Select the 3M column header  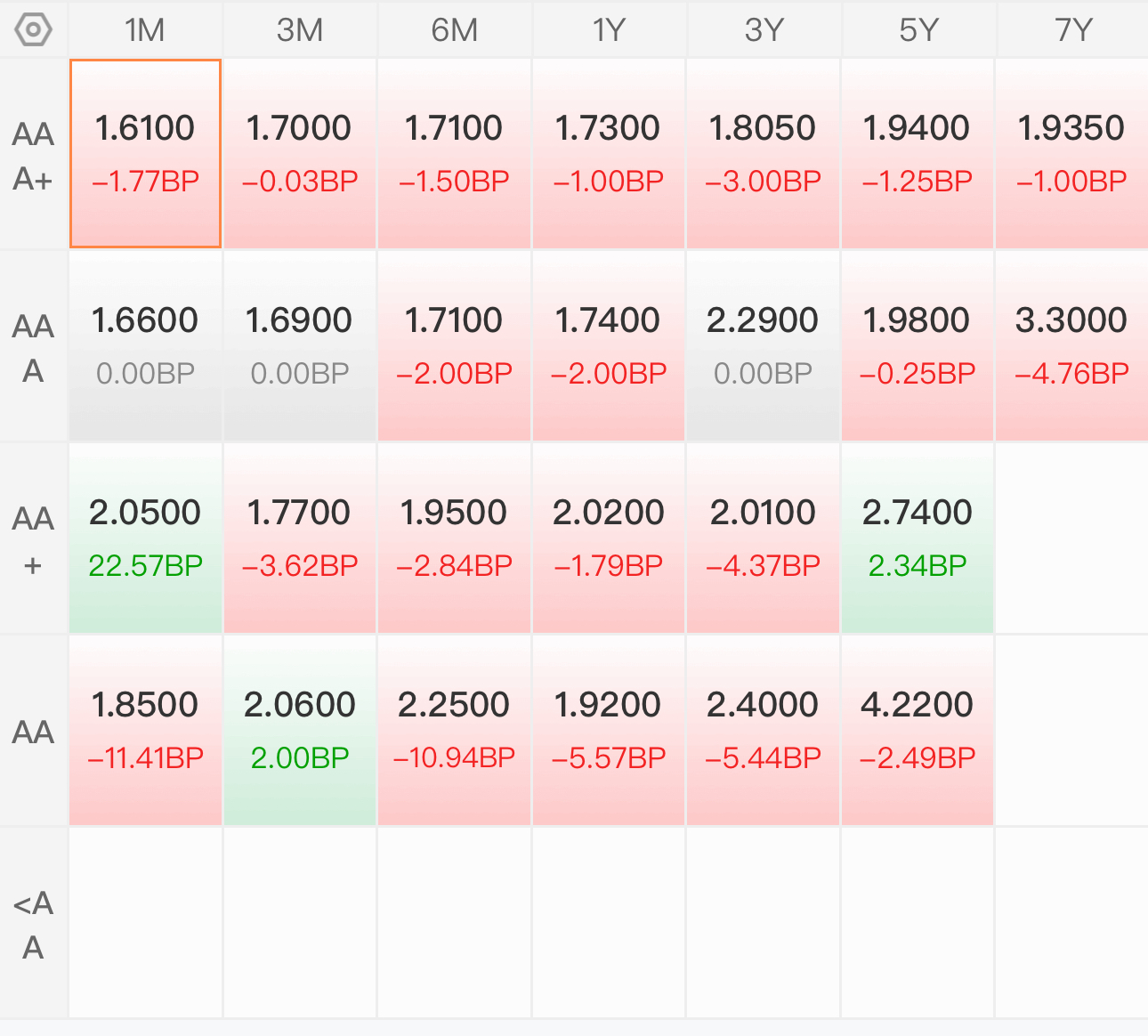coord(300,30)
